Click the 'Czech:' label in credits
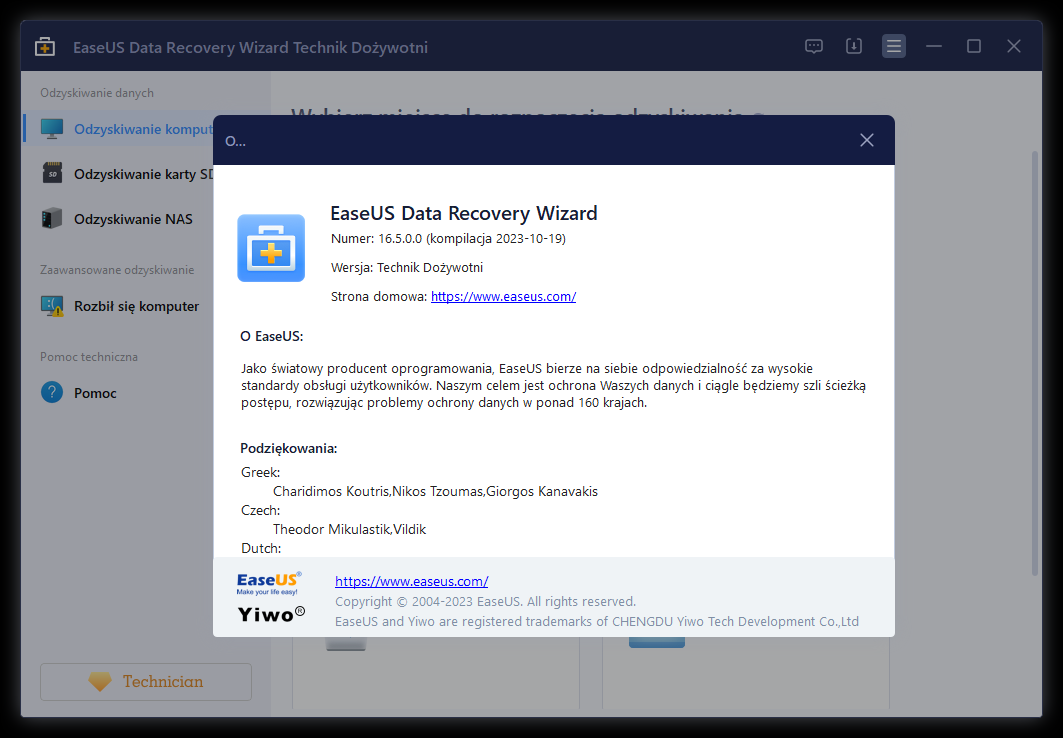 tap(260, 510)
